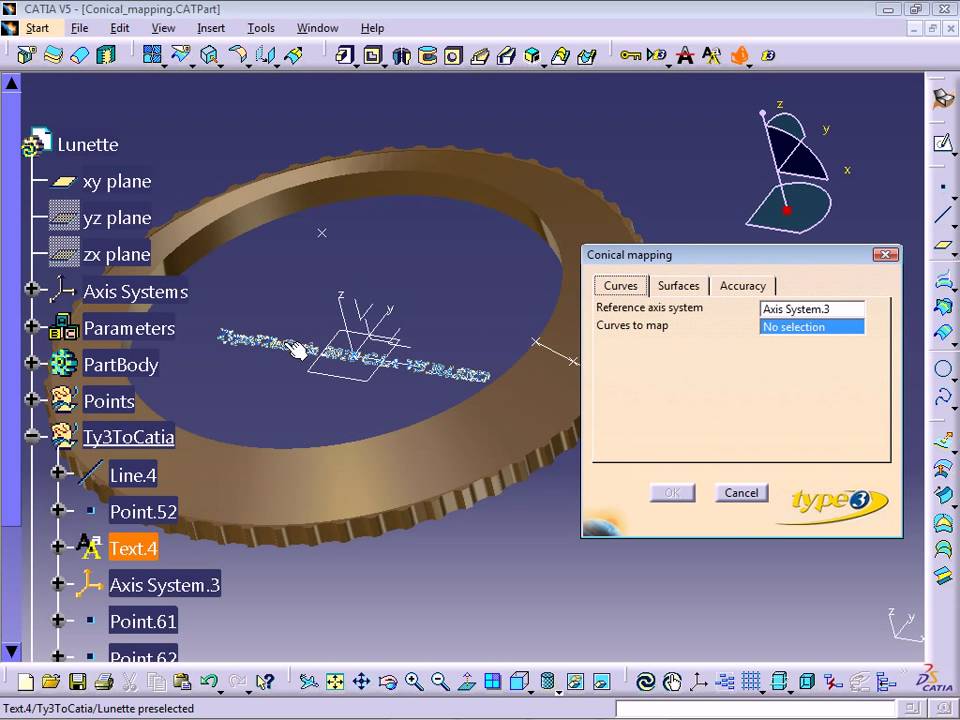Click the tree scroll up arrow

coord(12,83)
